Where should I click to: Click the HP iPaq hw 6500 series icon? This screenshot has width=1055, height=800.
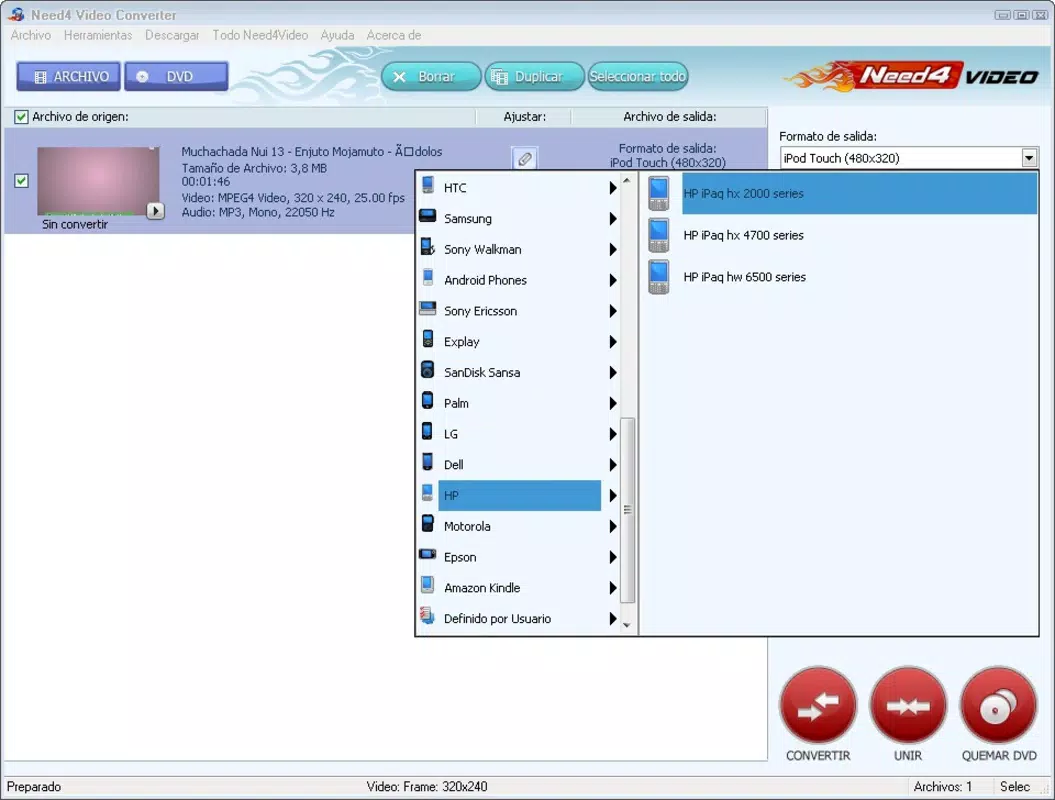pos(659,277)
